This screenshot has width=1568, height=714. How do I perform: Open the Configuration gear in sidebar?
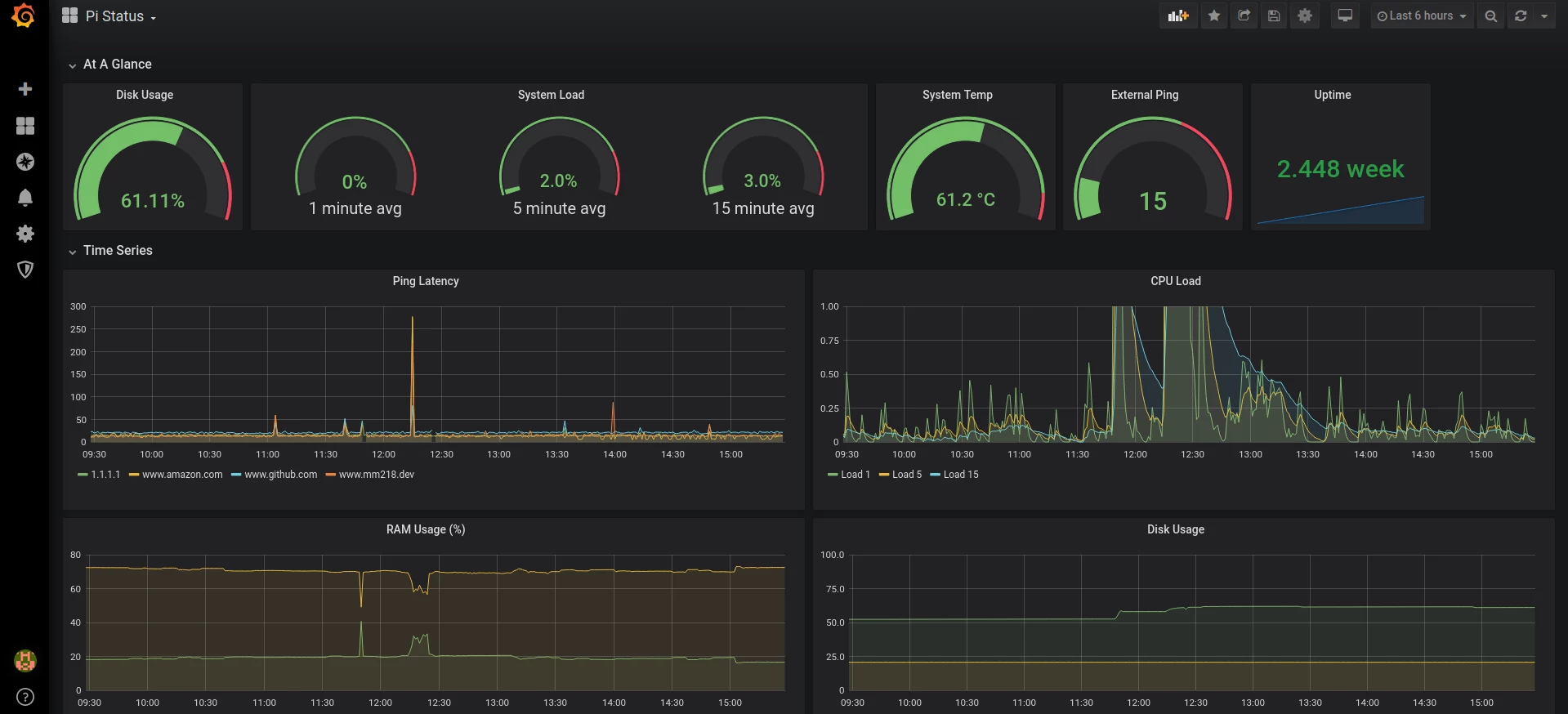point(25,234)
